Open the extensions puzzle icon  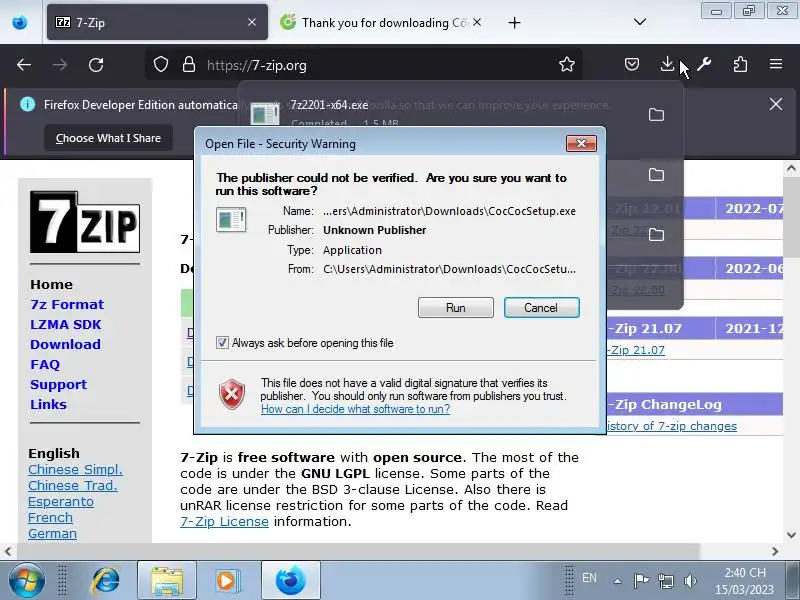(740, 64)
